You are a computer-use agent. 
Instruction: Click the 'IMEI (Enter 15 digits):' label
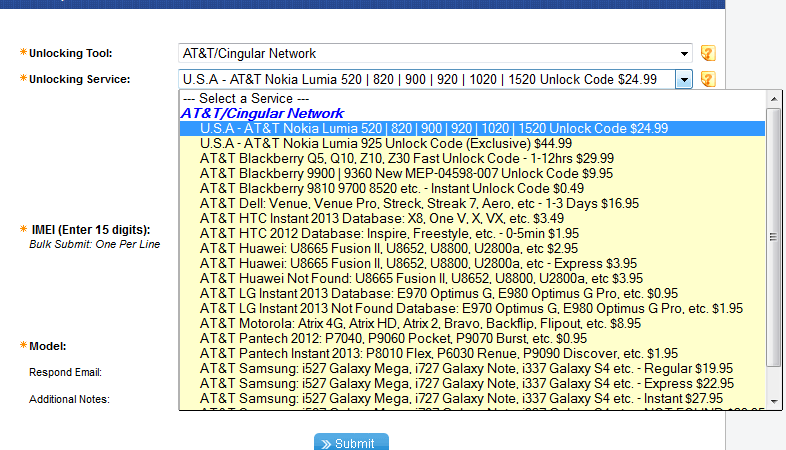(91, 230)
